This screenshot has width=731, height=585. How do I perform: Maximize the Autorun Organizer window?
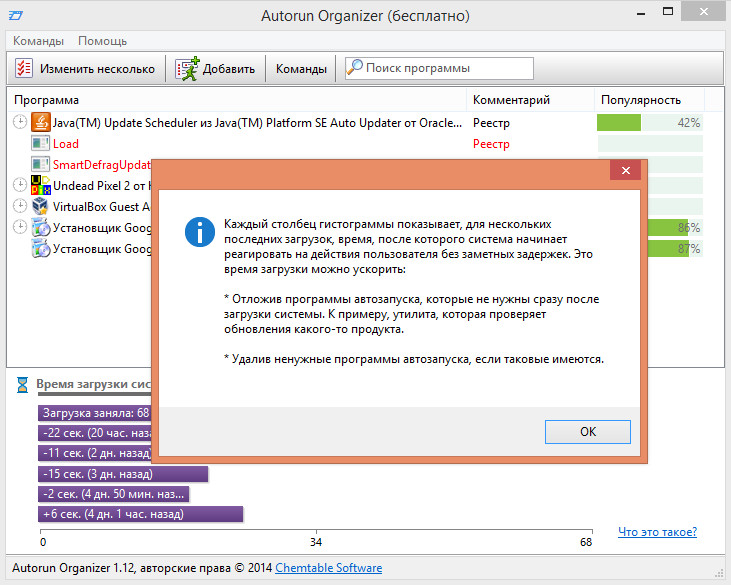[668, 12]
